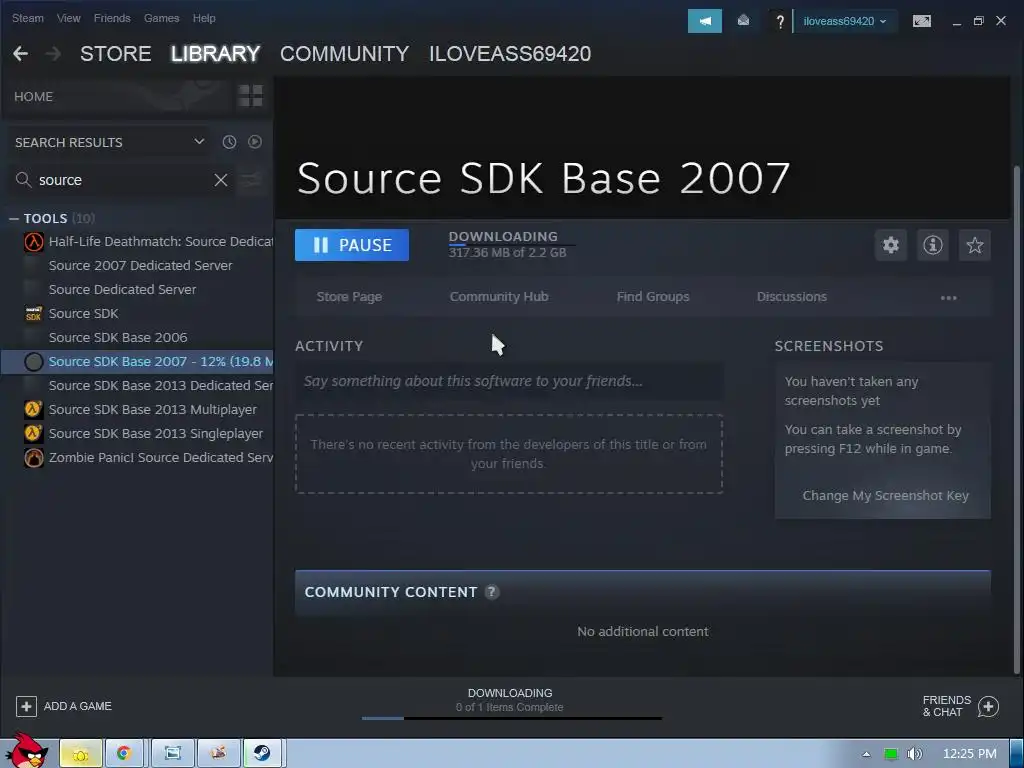Expand the Search Results collection dropdown
The height and width of the screenshot is (768, 1024).
199,142
